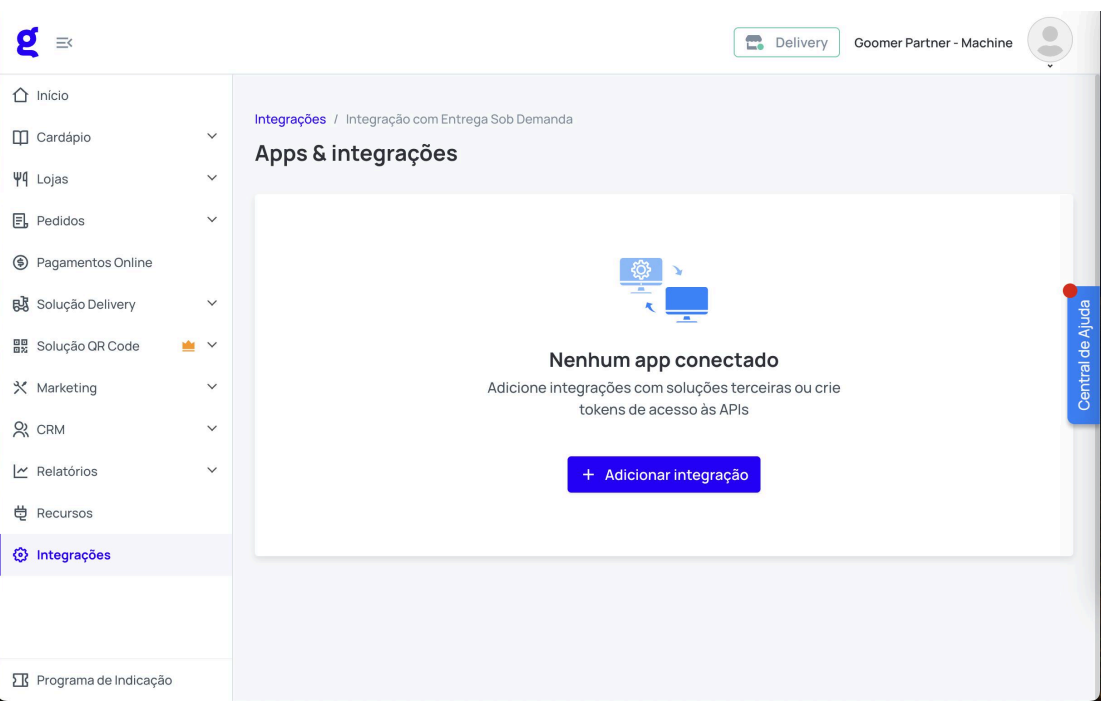Click the Adicionar integração button
The width and height of the screenshot is (1107, 707).
click(663, 475)
